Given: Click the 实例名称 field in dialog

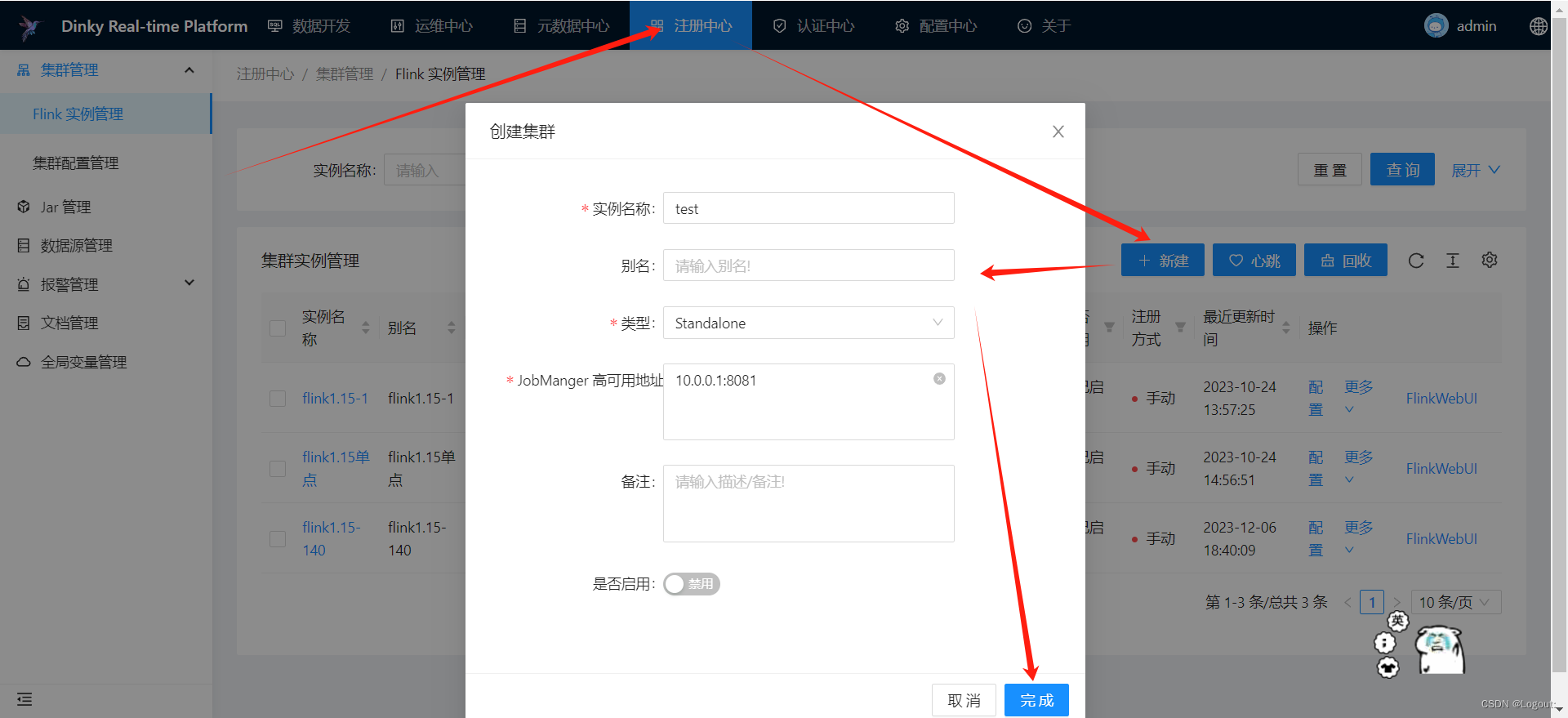Looking at the screenshot, I should coord(808,208).
